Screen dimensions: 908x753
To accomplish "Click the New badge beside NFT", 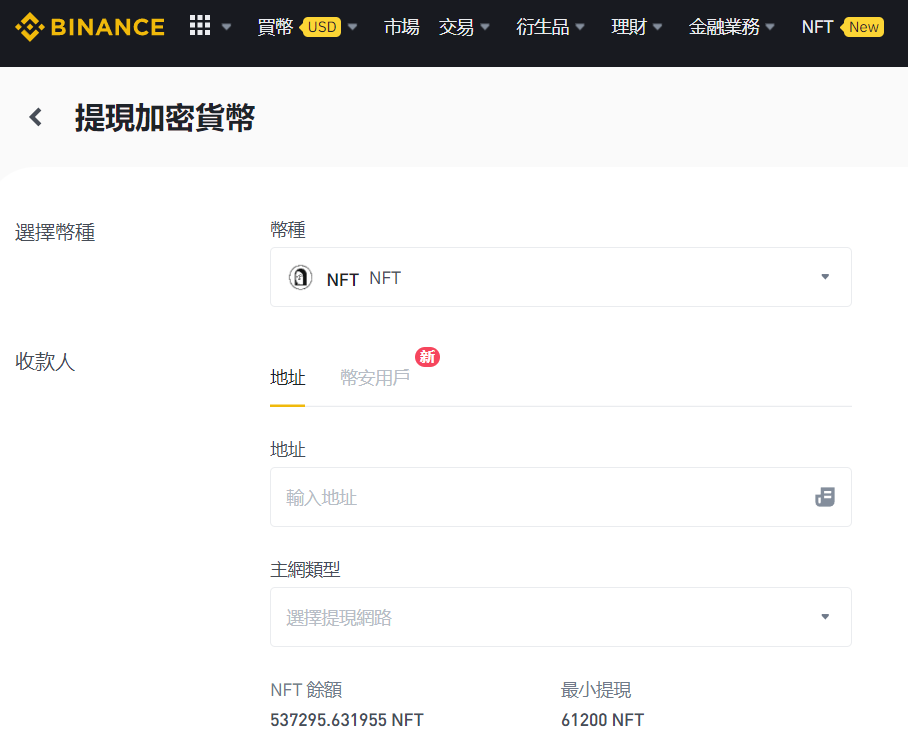I will [862, 27].
